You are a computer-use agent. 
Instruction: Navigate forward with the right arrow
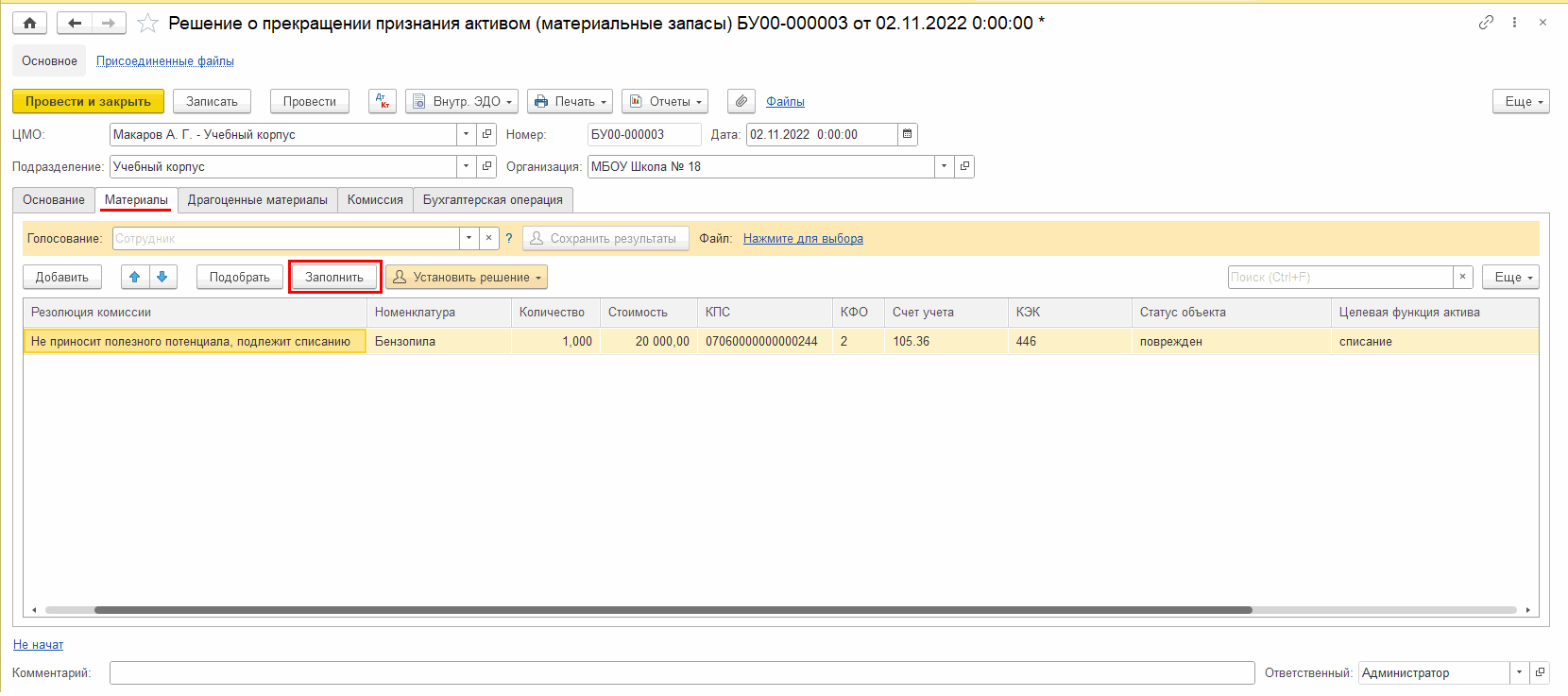(109, 23)
